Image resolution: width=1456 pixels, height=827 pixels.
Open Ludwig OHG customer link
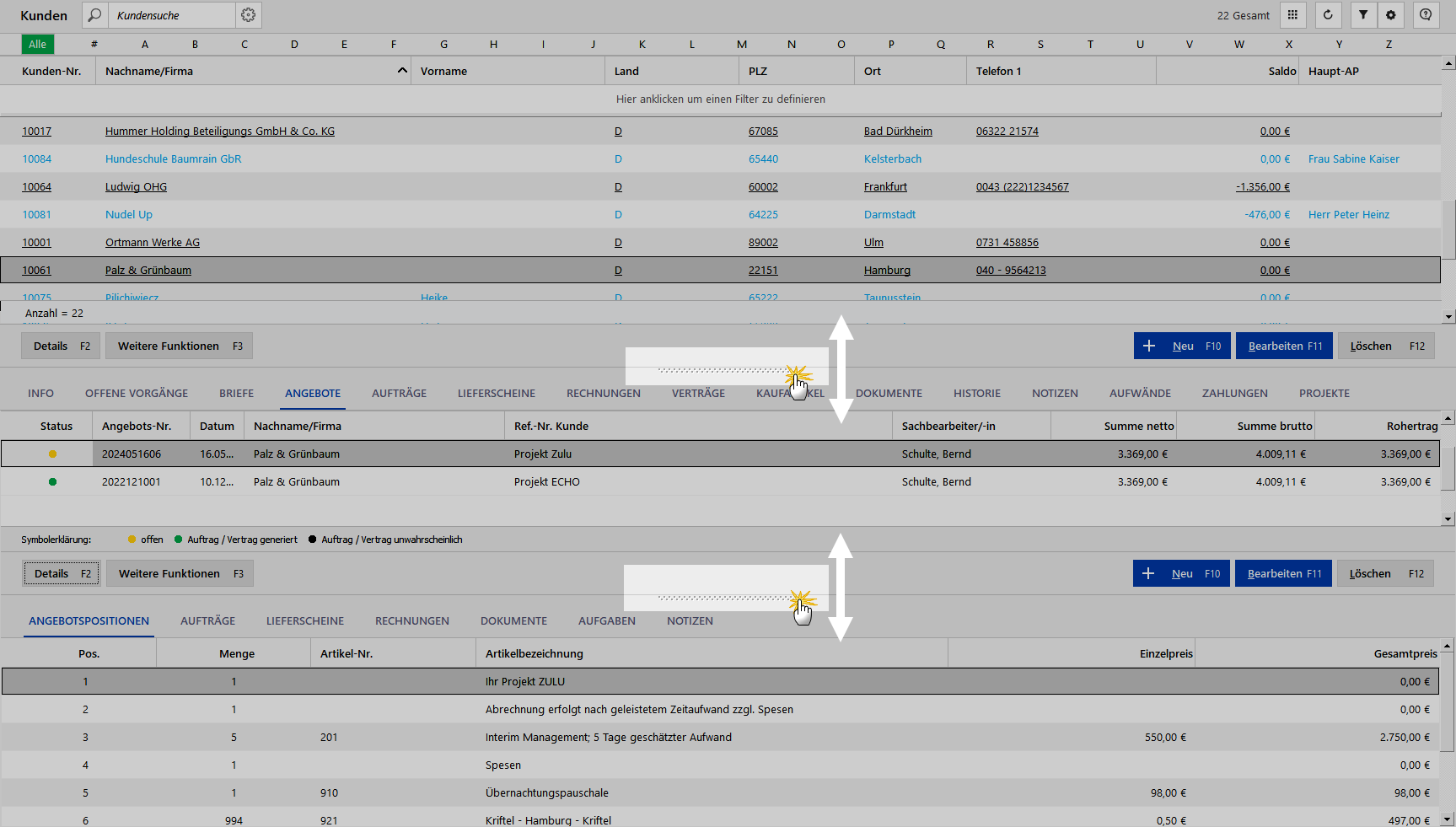(136, 187)
